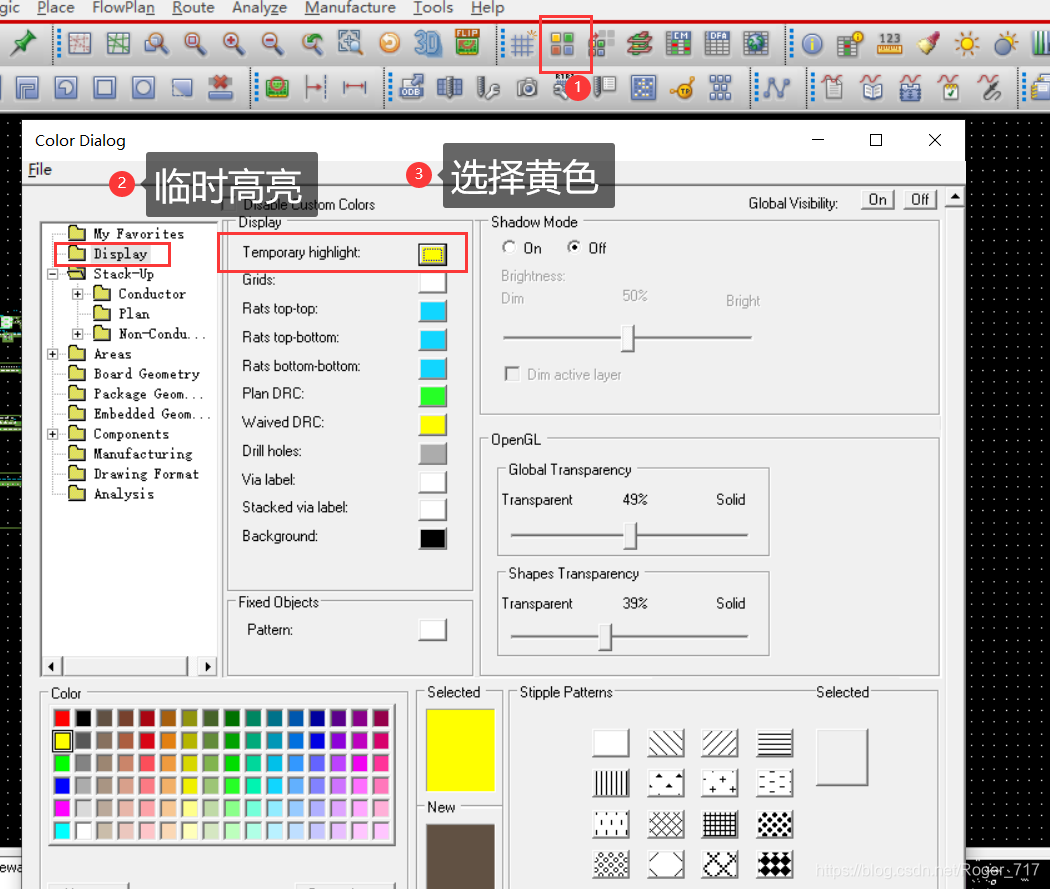Click the Plan DRC green color swatch

pos(432,395)
